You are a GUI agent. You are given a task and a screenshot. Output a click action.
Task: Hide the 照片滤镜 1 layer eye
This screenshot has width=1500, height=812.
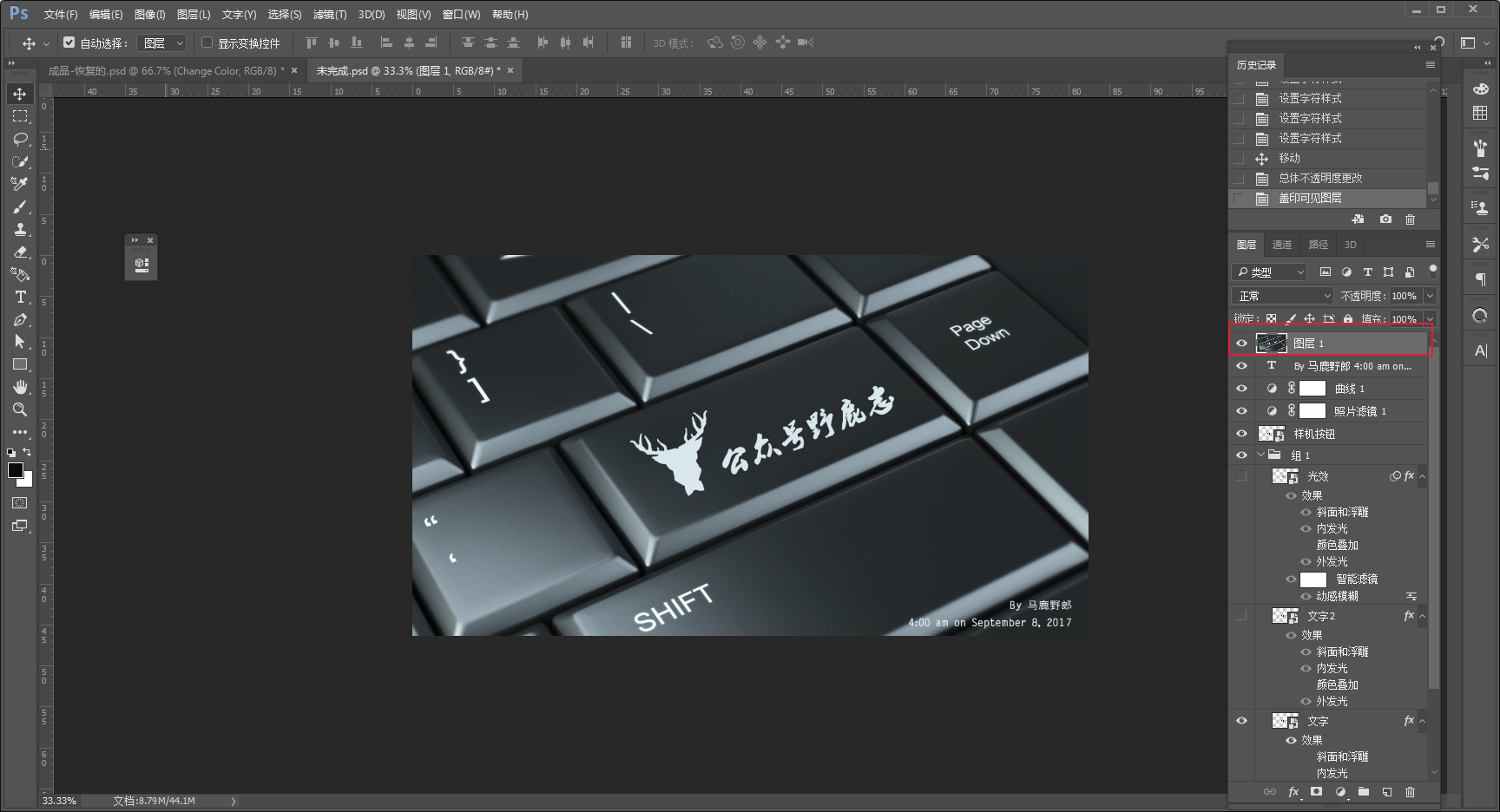[x=1241, y=411]
